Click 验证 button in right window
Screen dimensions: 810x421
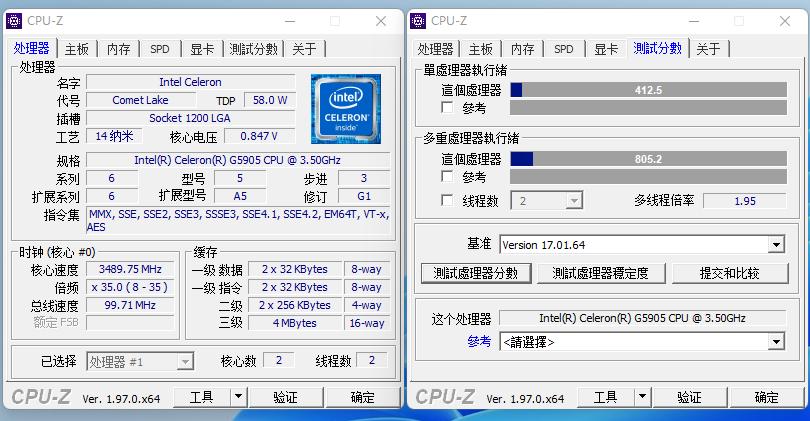click(690, 397)
